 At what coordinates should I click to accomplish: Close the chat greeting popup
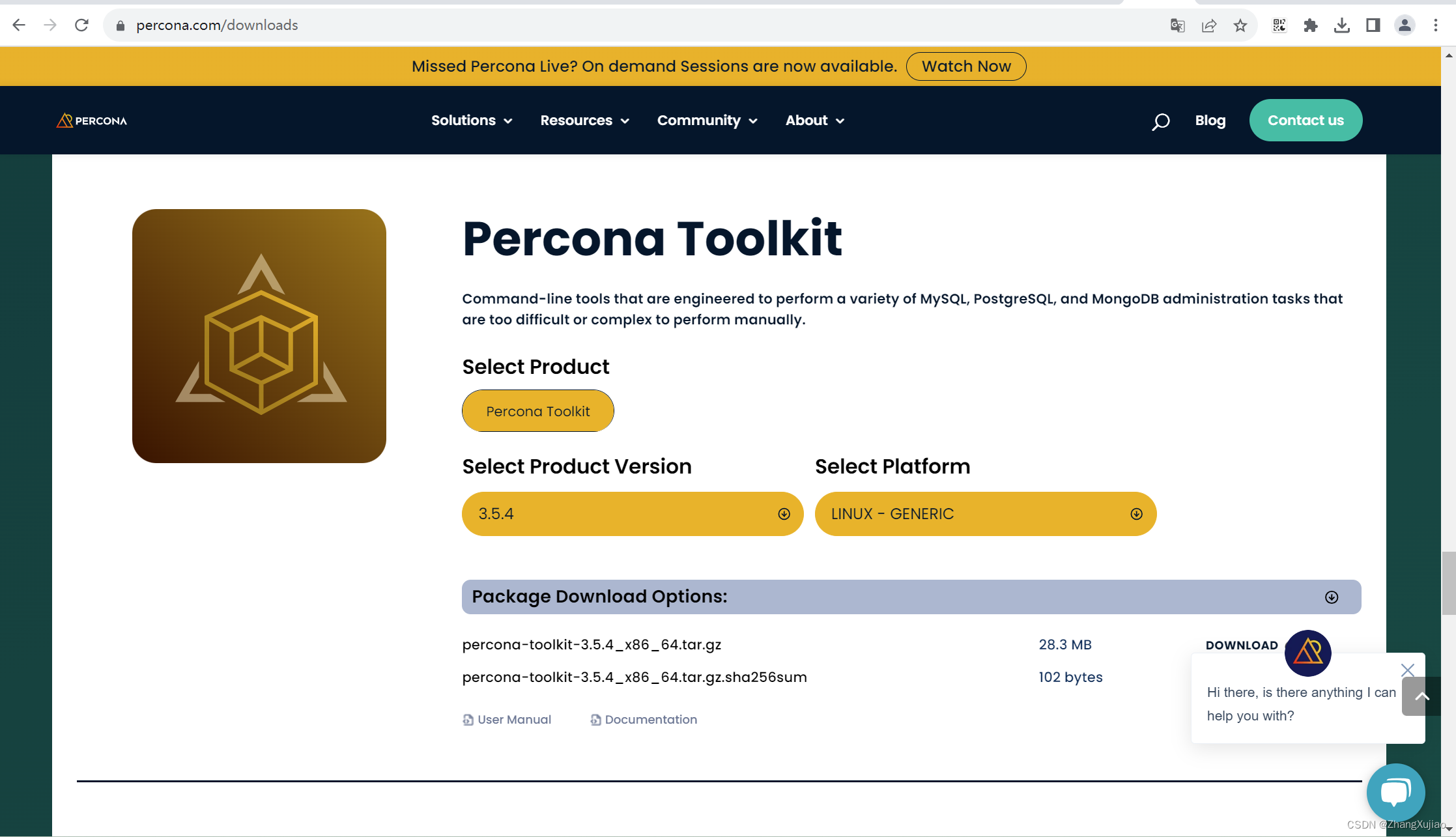[x=1407, y=670]
